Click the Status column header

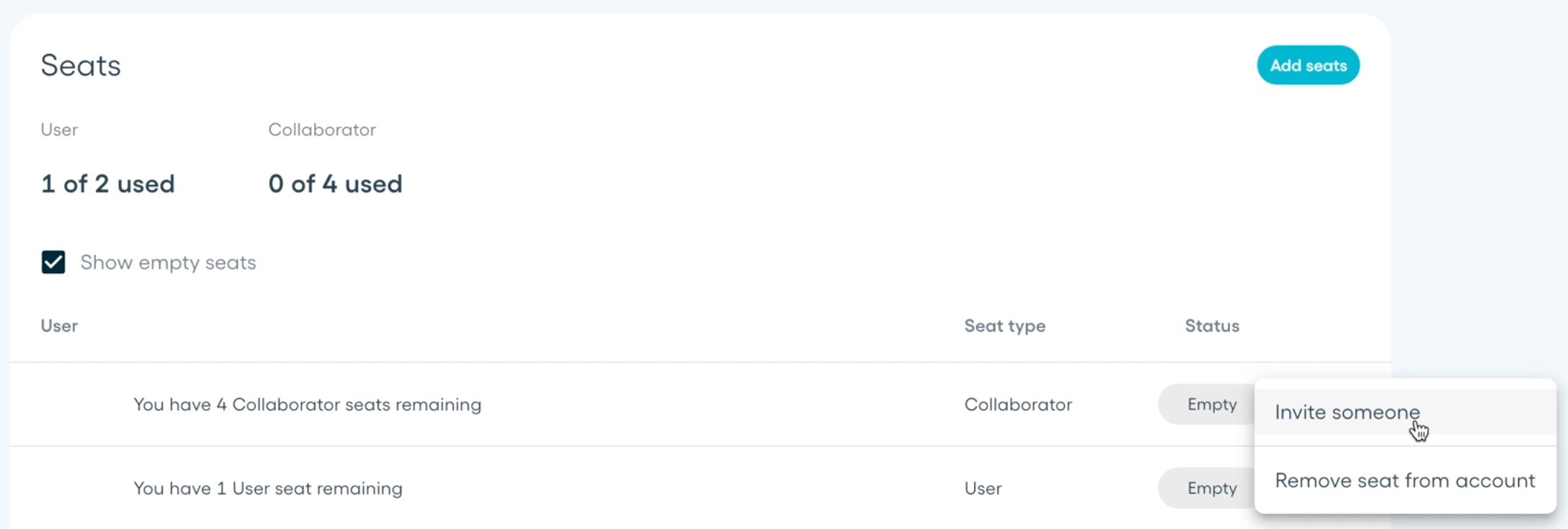coord(1212,326)
